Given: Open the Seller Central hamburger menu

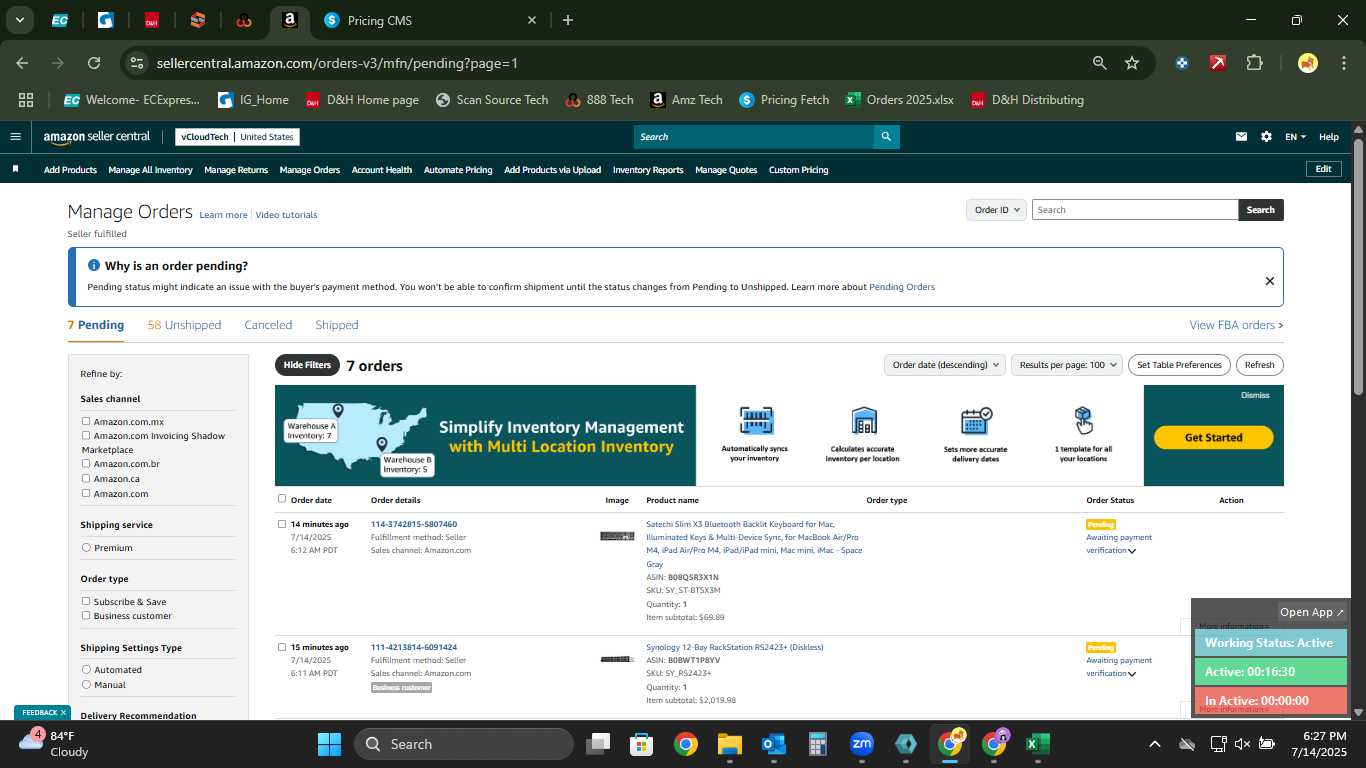Looking at the screenshot, I should [x=15, y=137].
